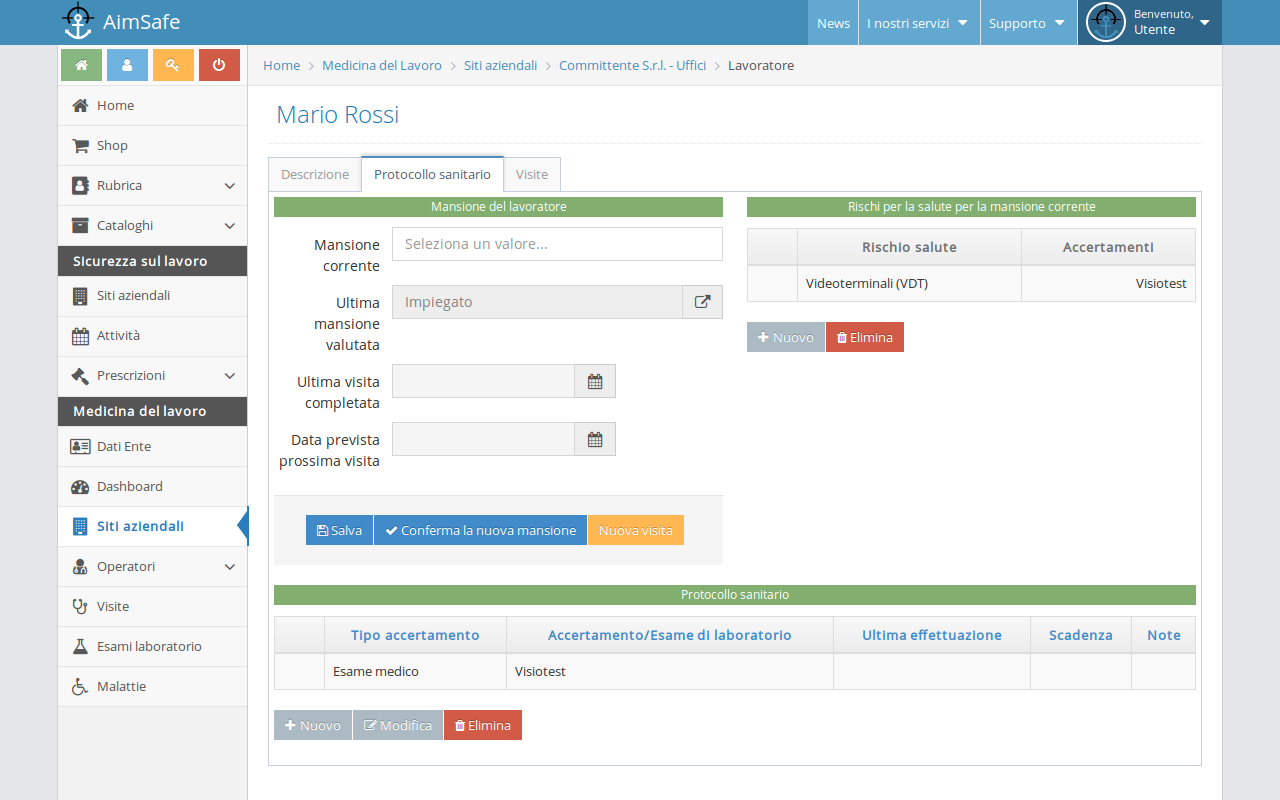
Task: Sort by Note column header
Action: tap(1164, 635)
